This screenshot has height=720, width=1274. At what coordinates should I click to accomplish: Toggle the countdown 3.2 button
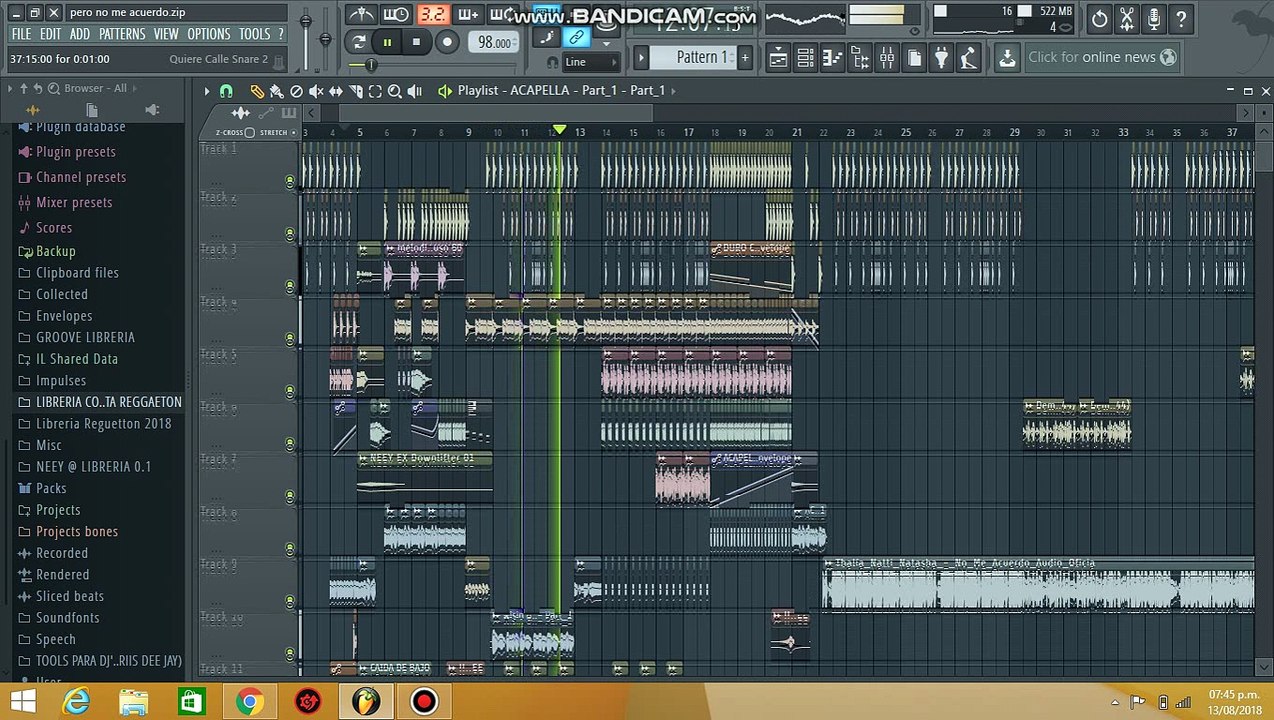tap(432, 15)
